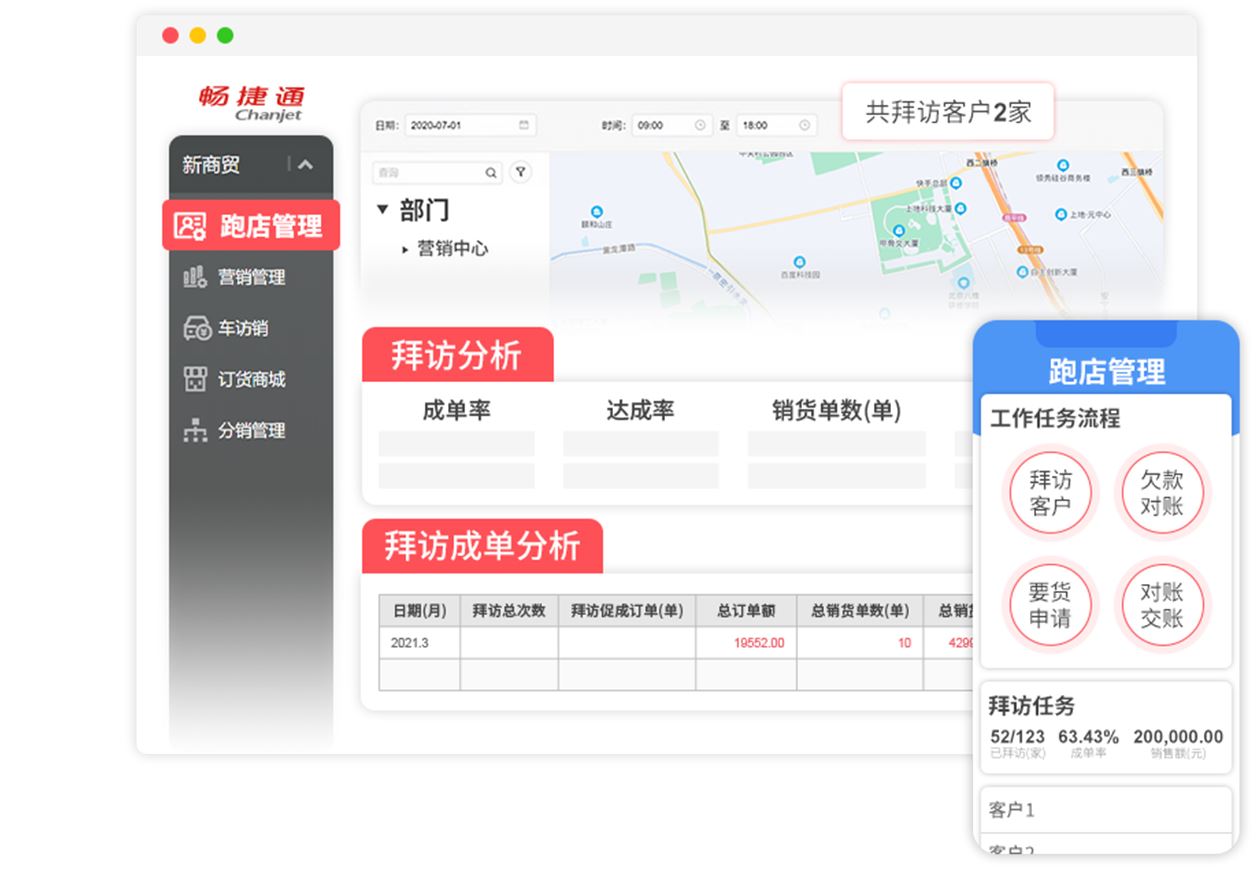Image resolution: width=1256 pixels, height=869 pixels.
Task: Click the magnifier icon in search box
Action: tap(491, 173)
